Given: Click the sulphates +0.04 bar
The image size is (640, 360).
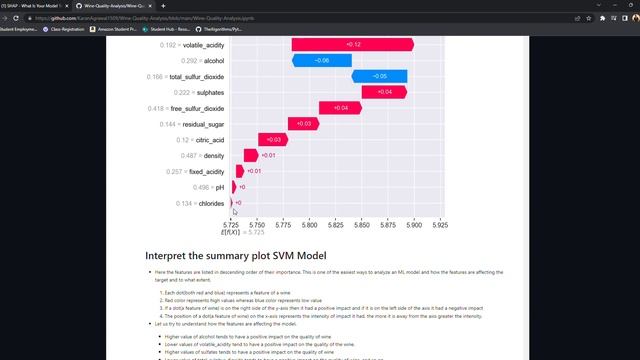Looking at the screenshot, I should 384,92.
